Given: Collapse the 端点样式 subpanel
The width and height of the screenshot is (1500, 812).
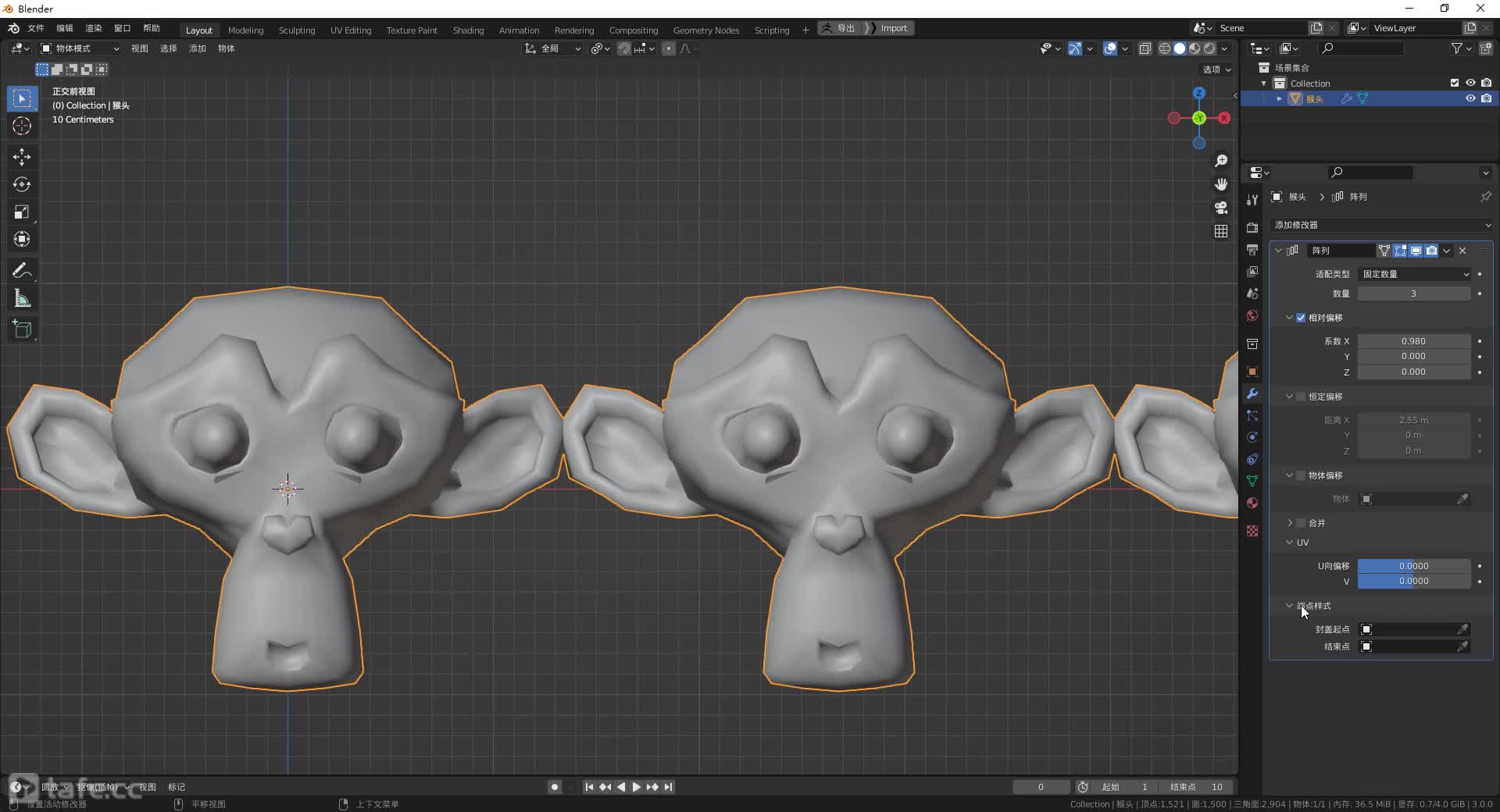Looking at the screenshot, I should coord(1289,606).
